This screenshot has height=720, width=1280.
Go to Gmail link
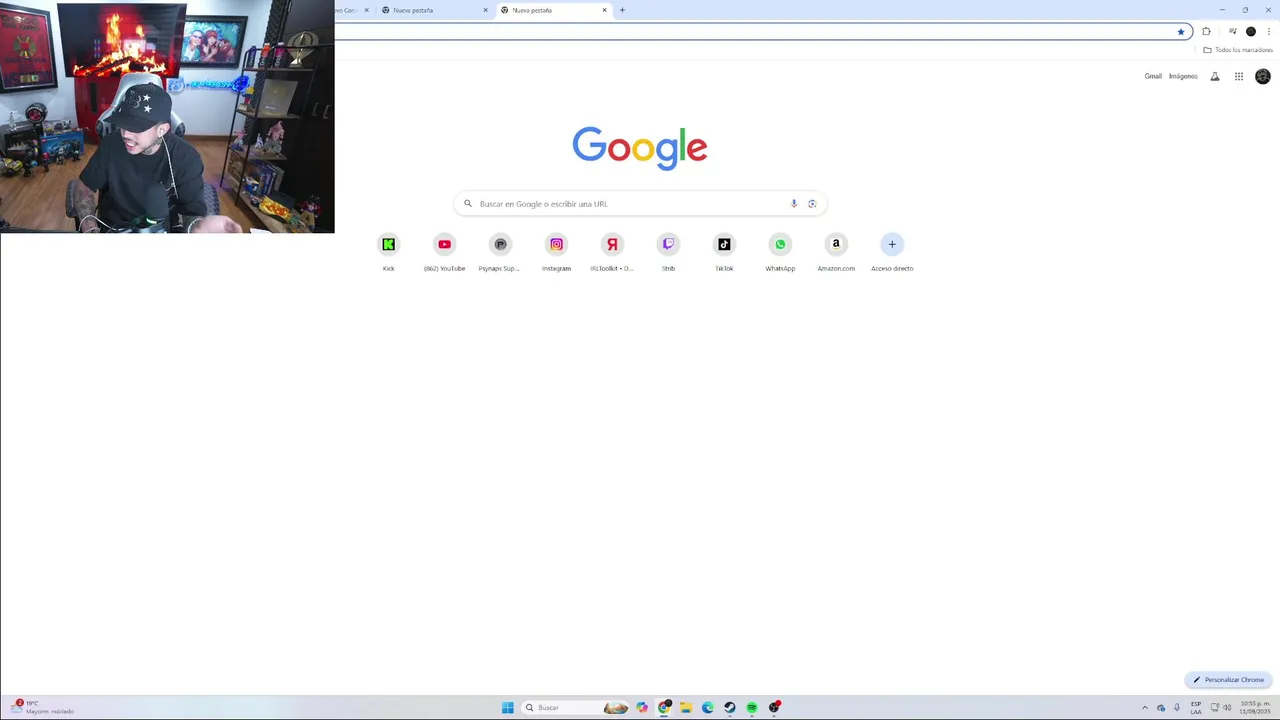(1153, 76)
